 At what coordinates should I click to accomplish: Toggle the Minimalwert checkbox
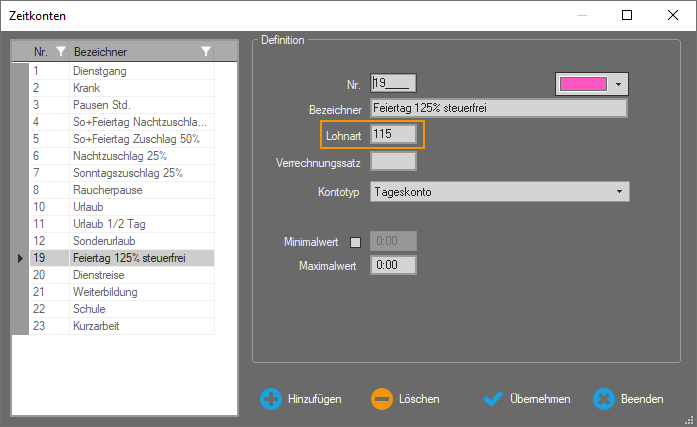coord(355,241)
